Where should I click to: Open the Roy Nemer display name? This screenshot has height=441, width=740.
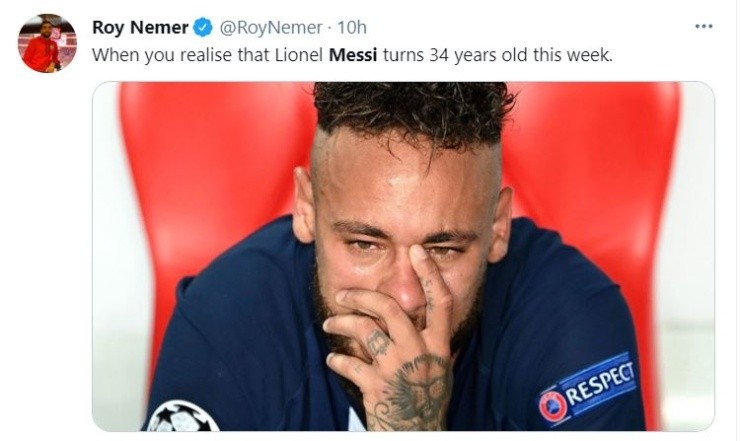point(140,27)
